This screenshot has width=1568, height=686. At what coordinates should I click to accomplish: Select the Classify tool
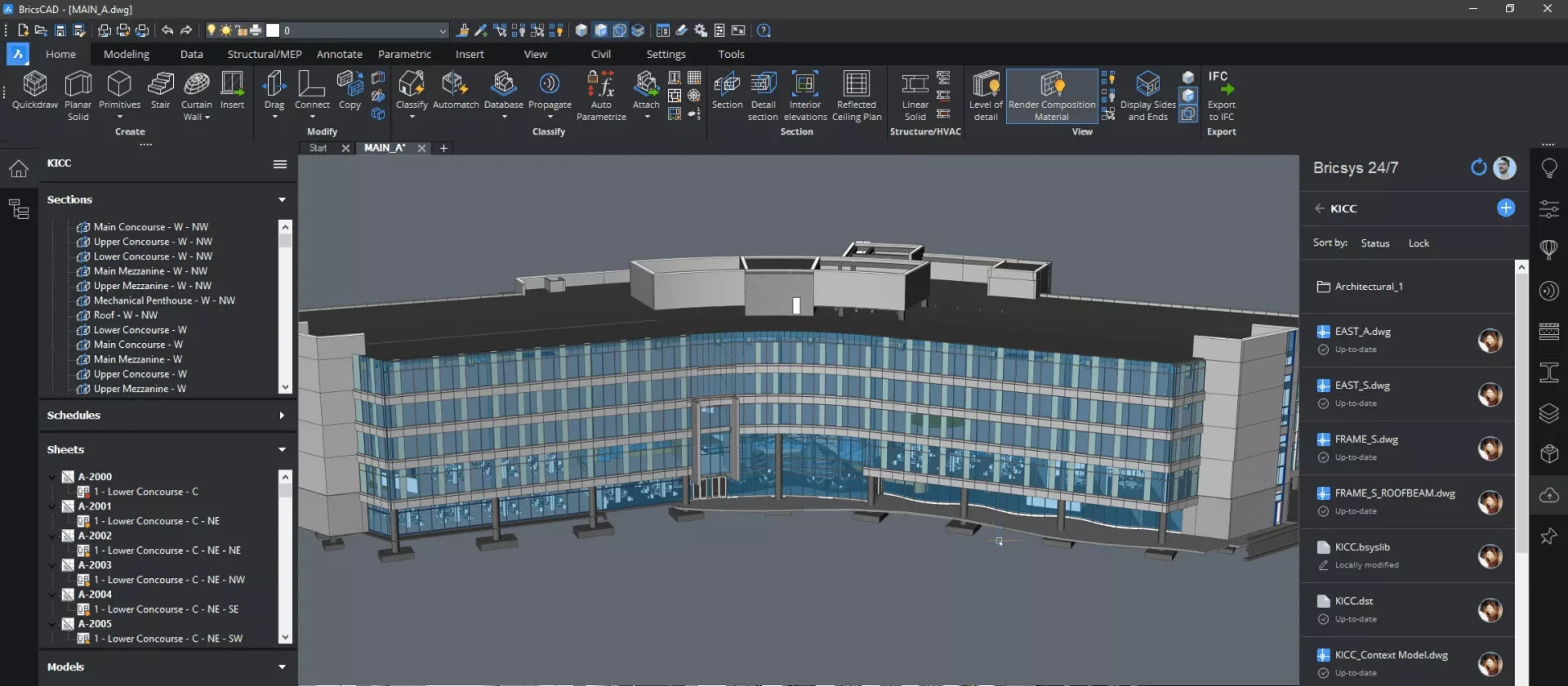[411, 90]
